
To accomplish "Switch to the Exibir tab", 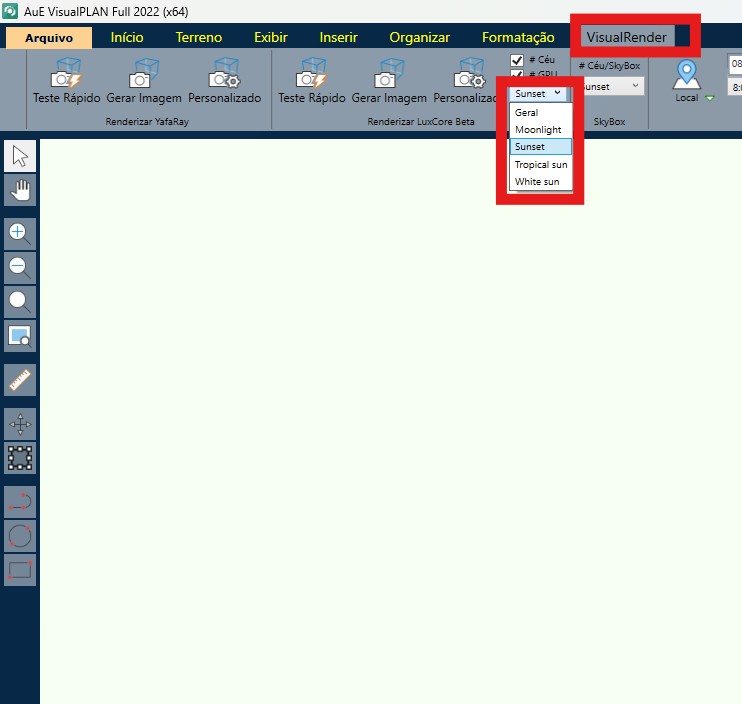I will 271,37.
